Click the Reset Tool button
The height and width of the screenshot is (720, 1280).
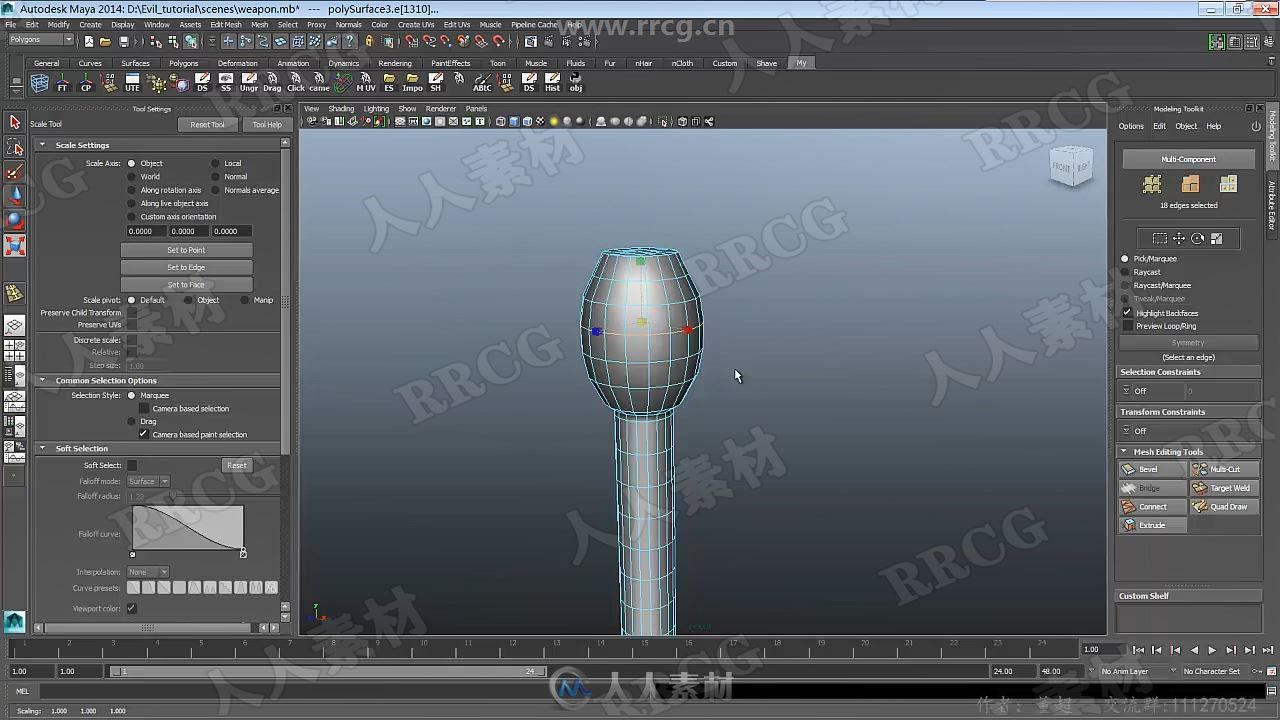[x=207, y=124]
